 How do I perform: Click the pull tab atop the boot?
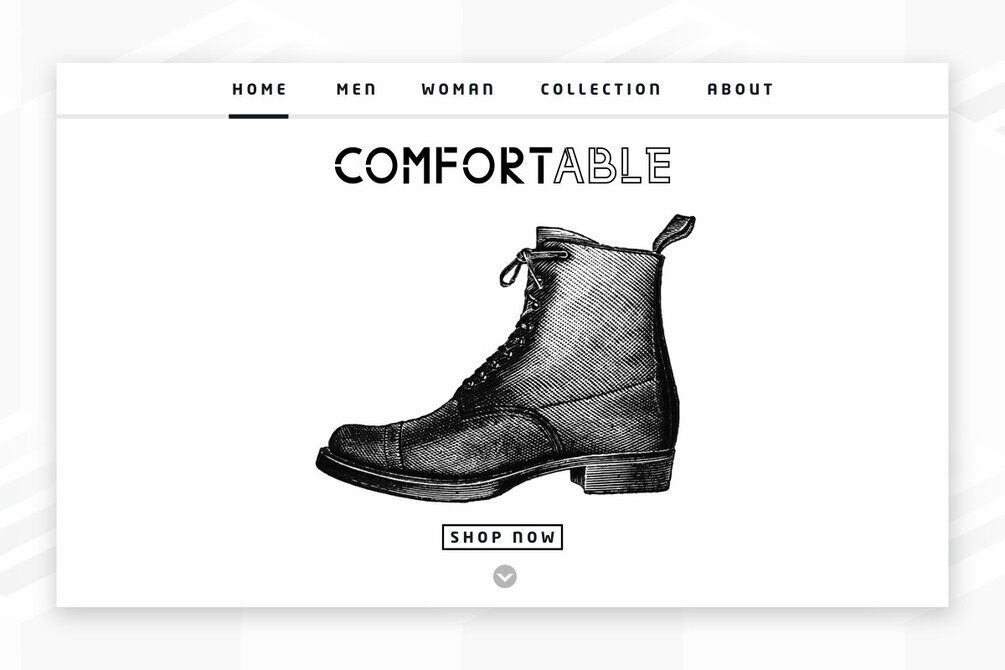pos(674,233)
